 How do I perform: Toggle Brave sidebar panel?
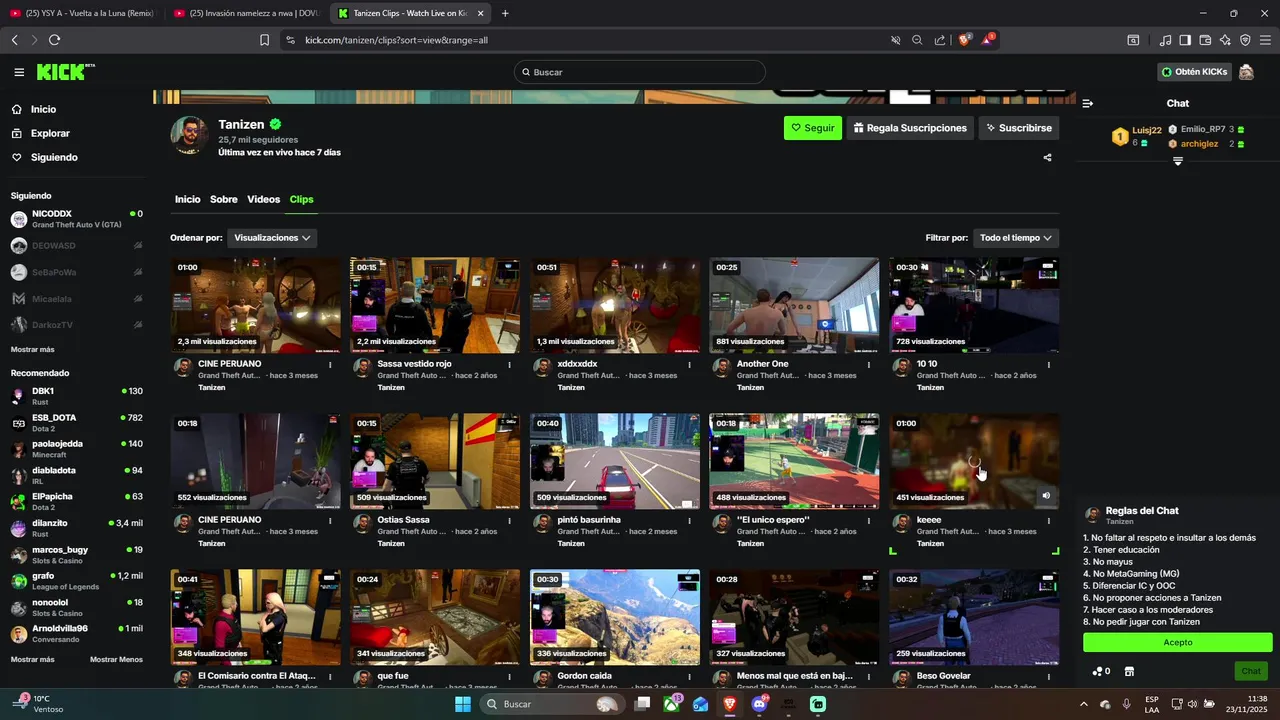(1185, 40)
